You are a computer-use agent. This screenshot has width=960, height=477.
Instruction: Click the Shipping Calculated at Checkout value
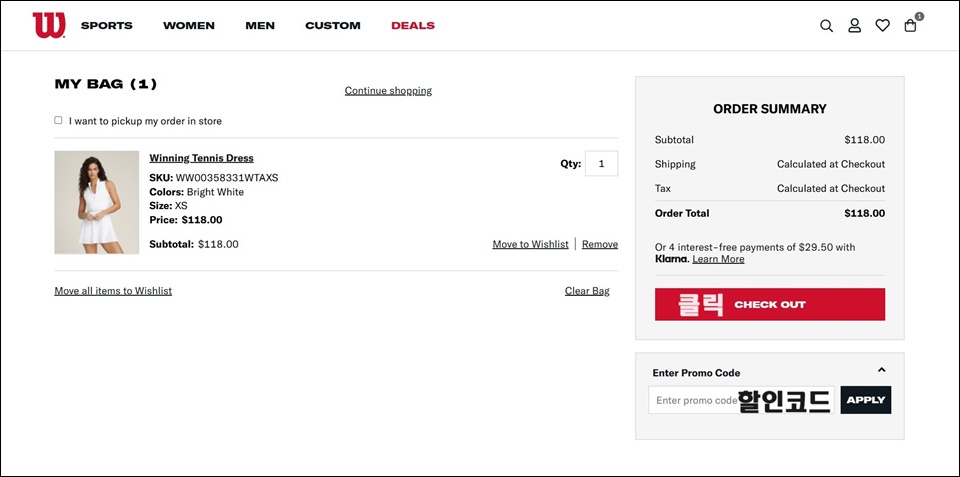pos(831,164)
